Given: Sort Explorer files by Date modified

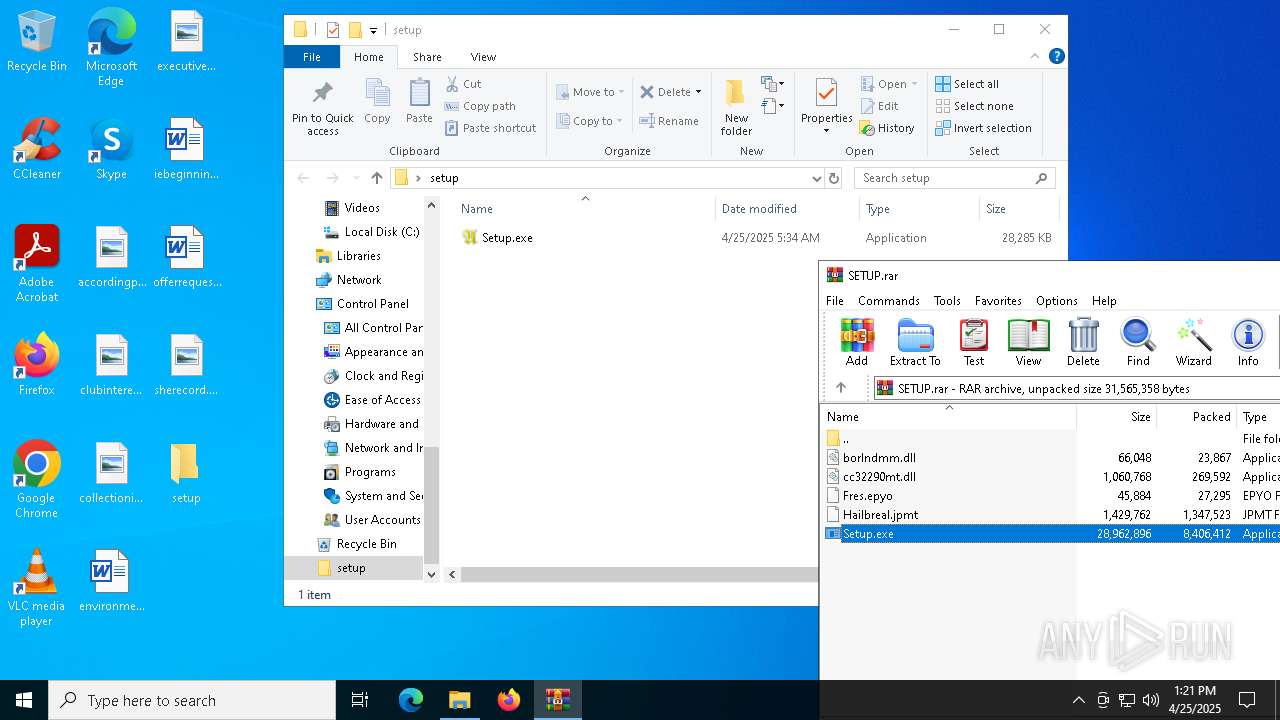Looking at the screenshot, I should [x=787, y=208].
